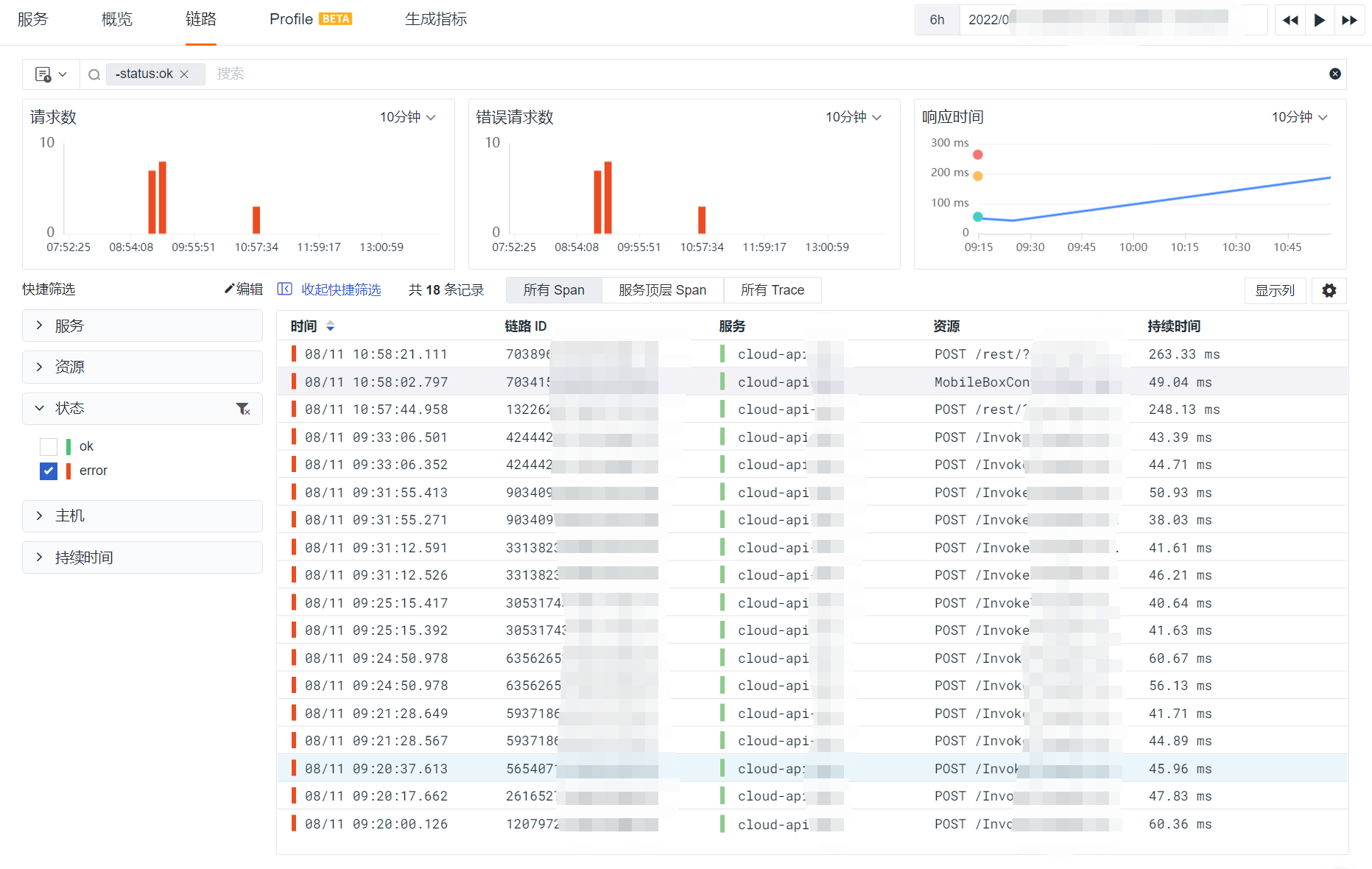Switch to the 服务 tab
This screenshot has height=869, width=1372.
[x=32, y=19]
